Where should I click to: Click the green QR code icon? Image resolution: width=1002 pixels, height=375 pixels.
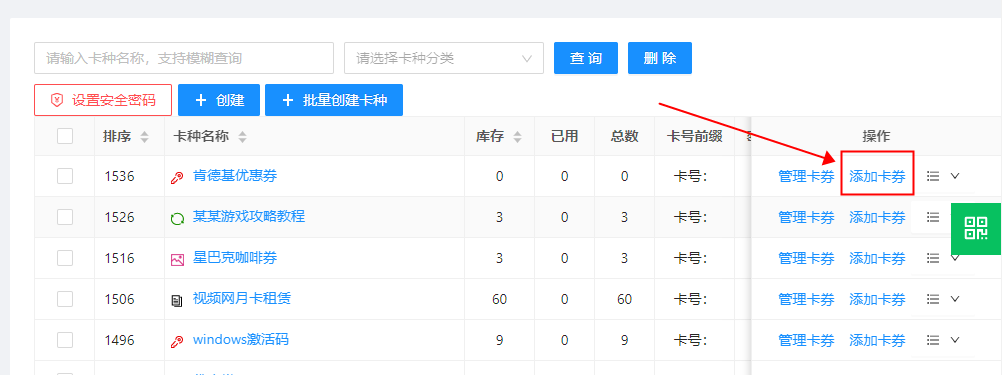(x=976, y=229)
